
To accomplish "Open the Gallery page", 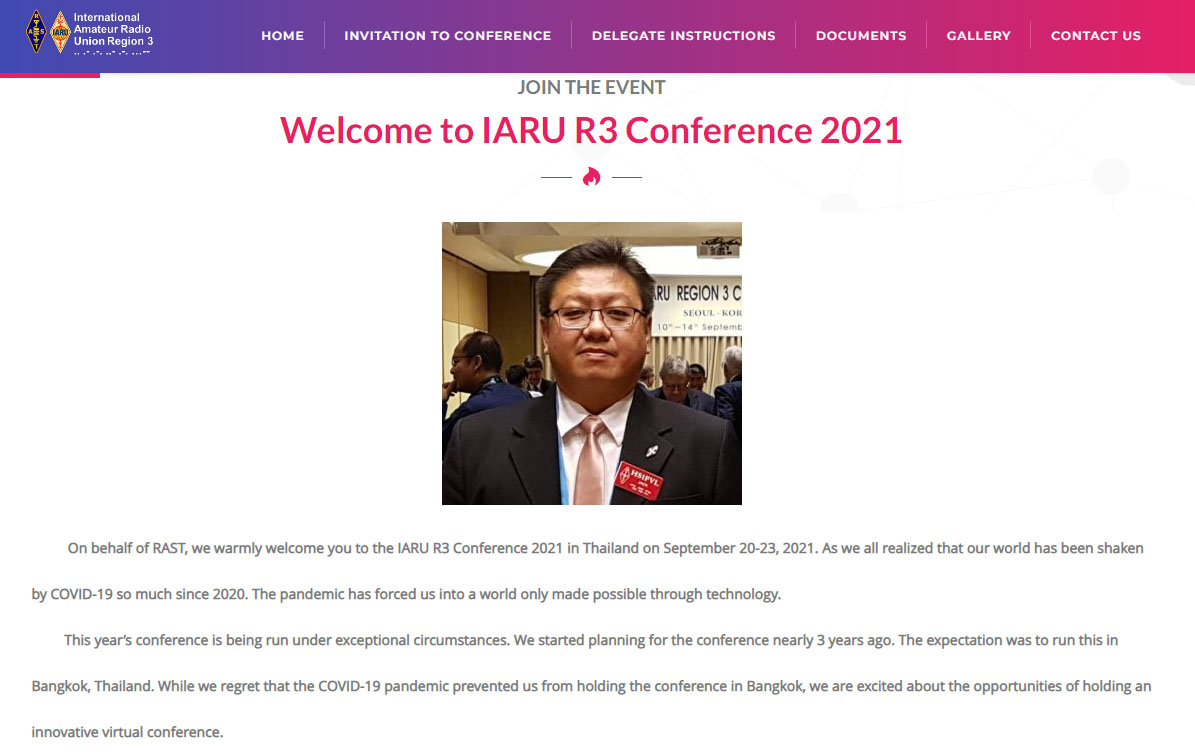I will tap(979, 36).
